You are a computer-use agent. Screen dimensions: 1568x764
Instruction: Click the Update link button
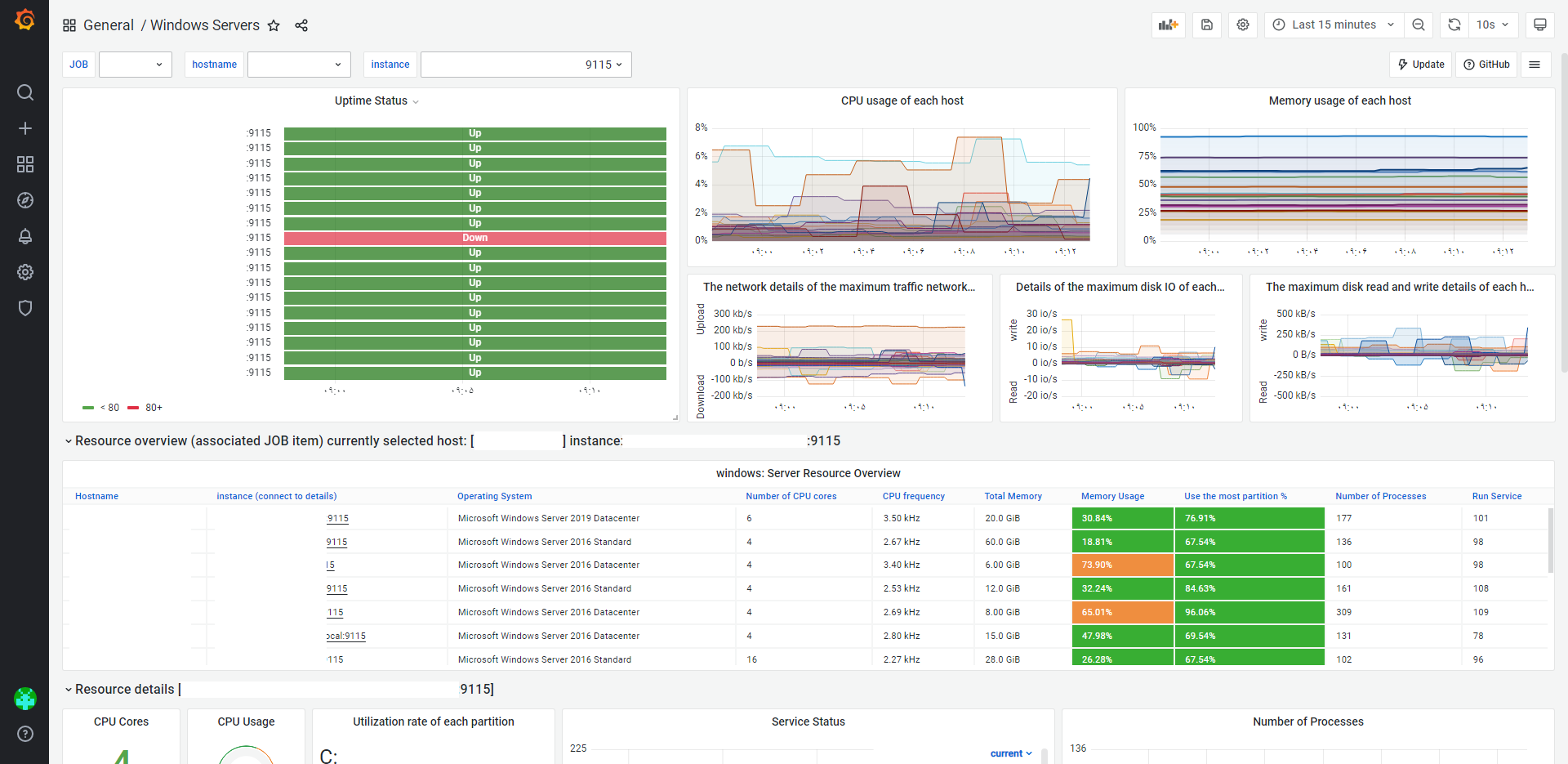point(1421,65)
